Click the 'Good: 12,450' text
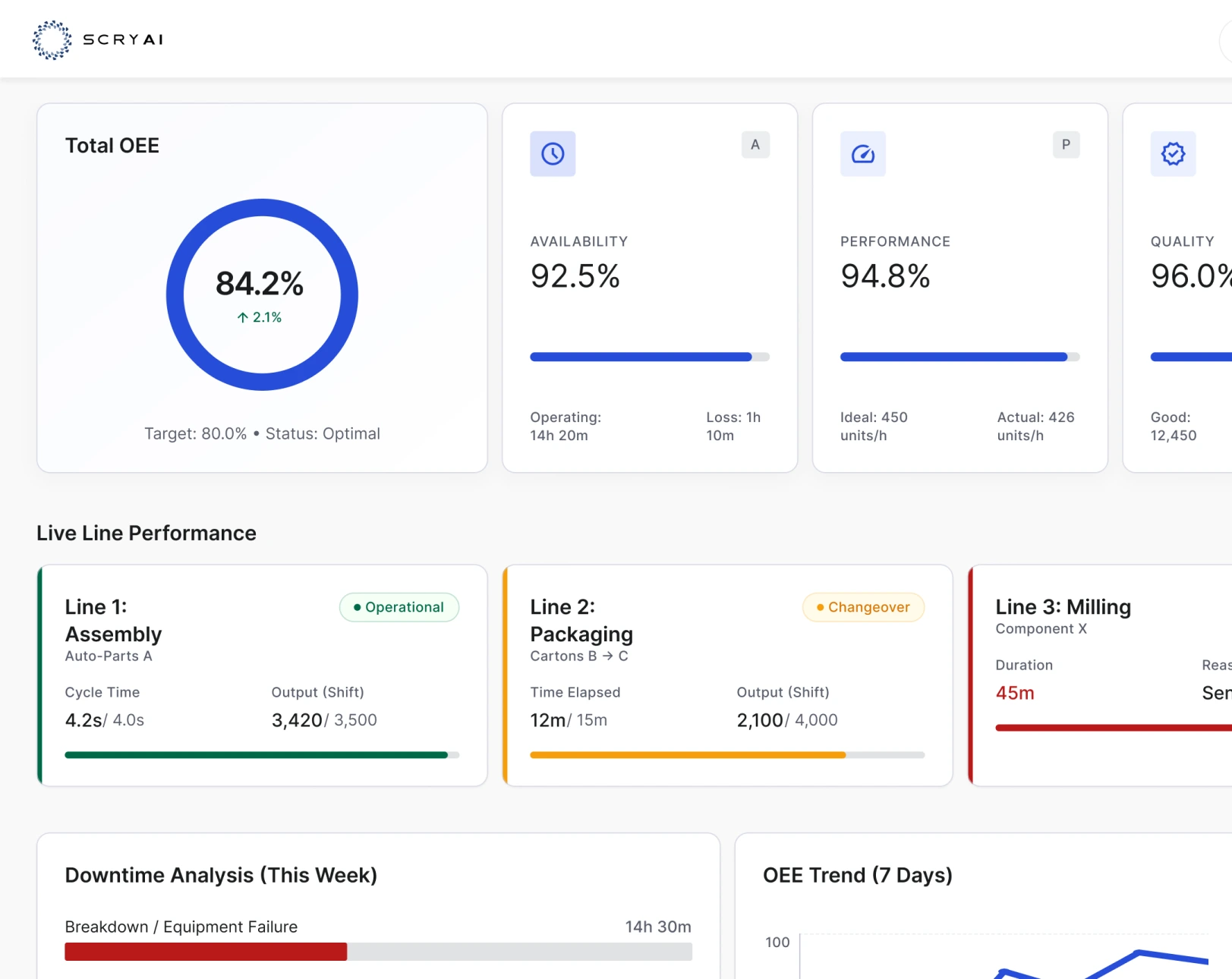 pos(1174,427)
